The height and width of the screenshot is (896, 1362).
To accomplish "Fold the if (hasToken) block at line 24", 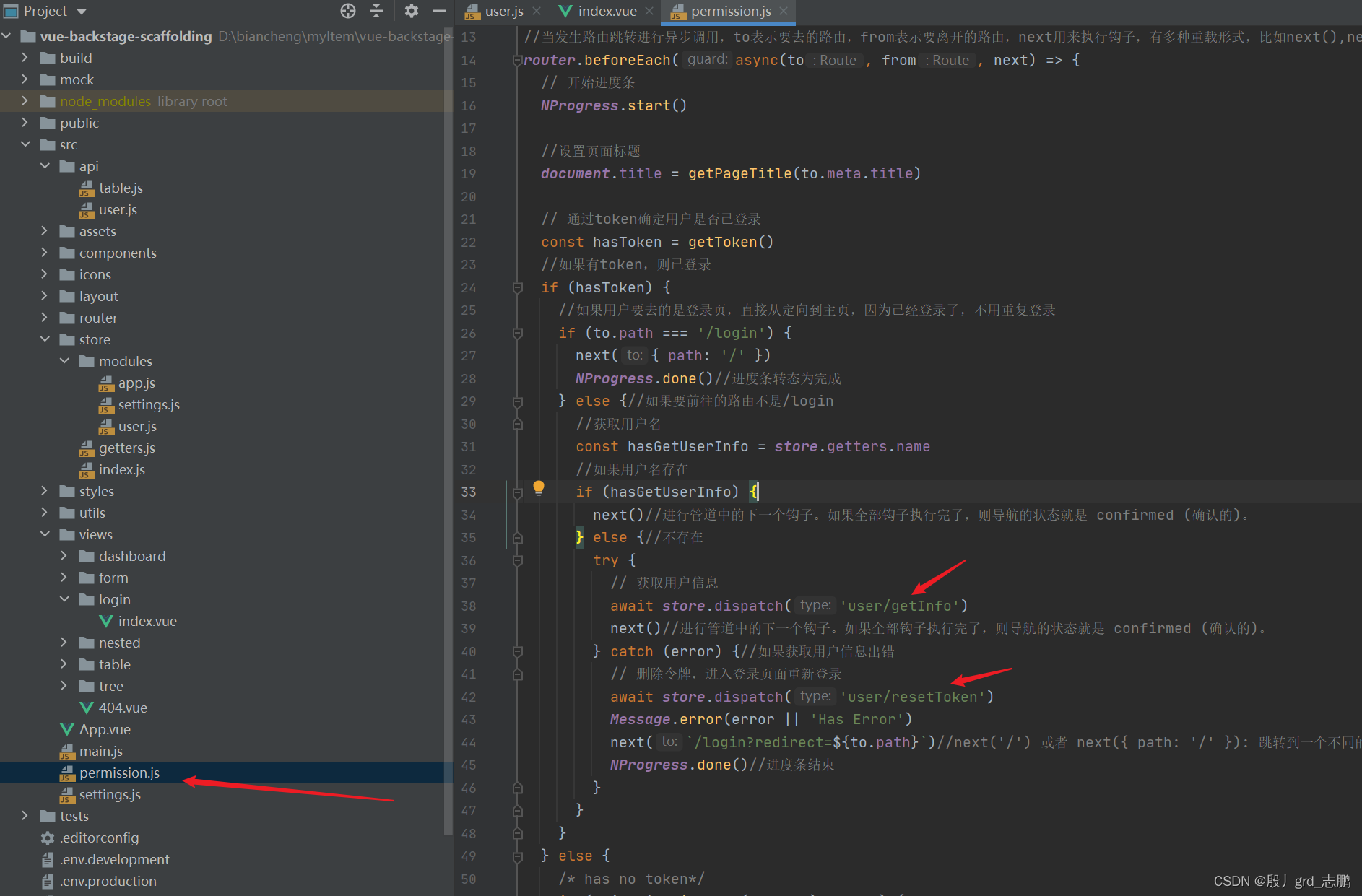I will click(x=517, y=288).
